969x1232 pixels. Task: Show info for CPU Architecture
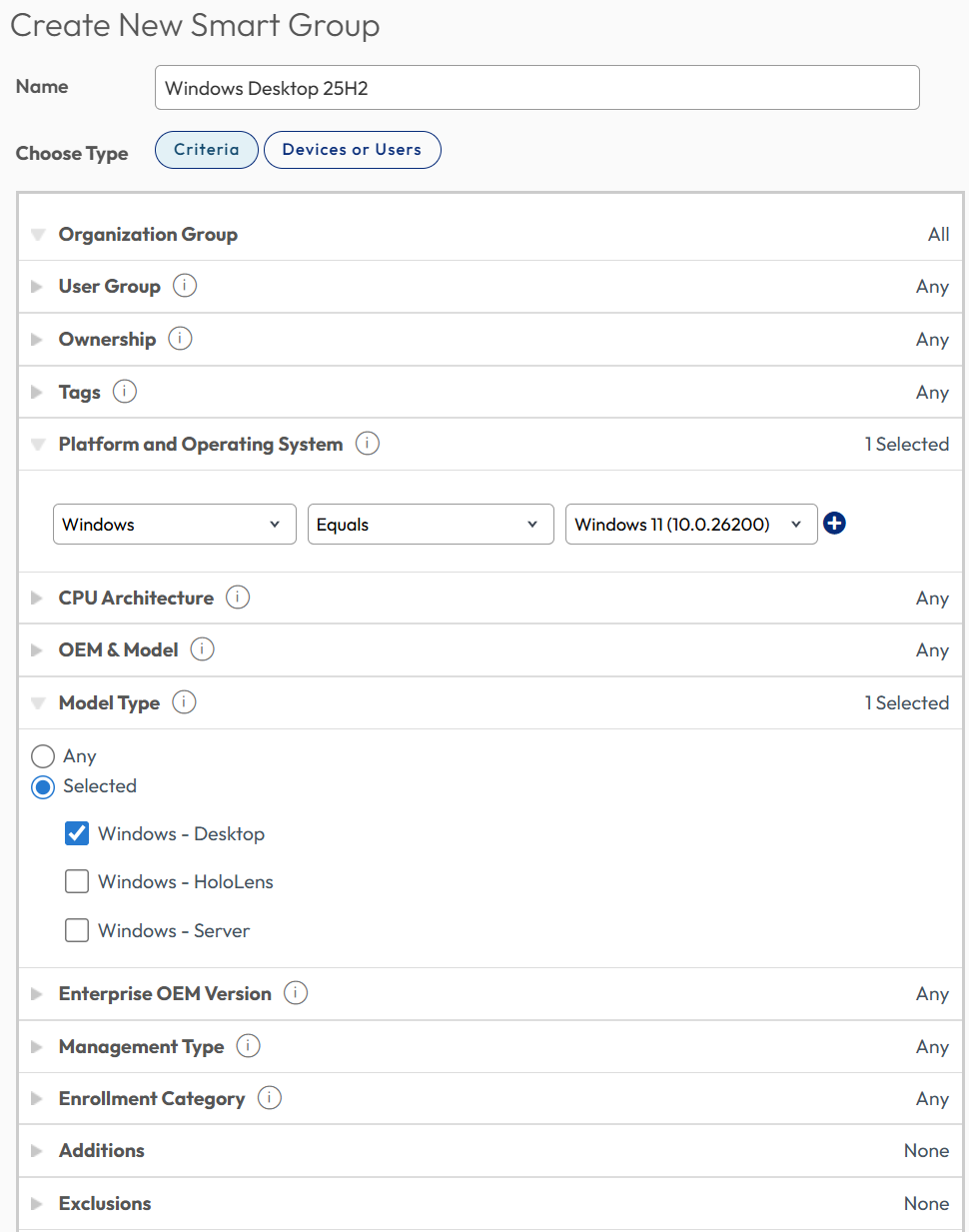pos(238,598)
